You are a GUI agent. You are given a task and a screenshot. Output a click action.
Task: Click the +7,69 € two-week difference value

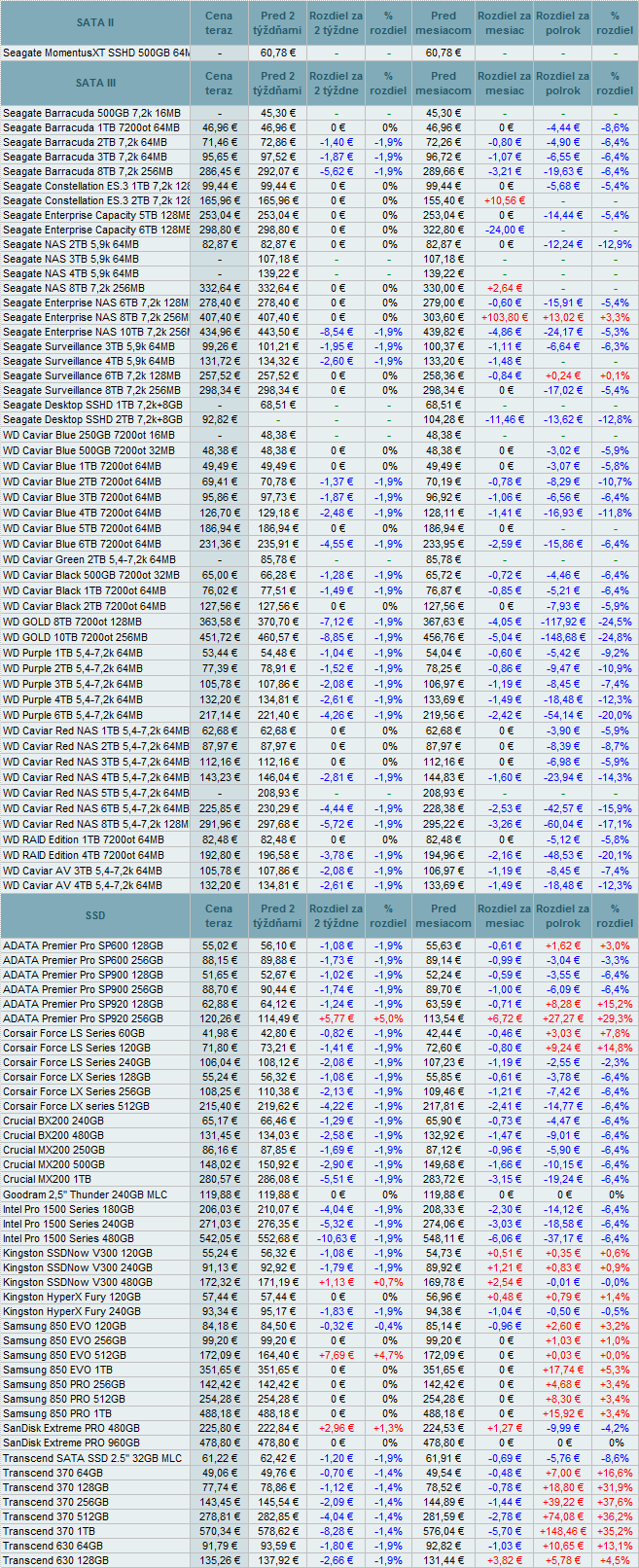[337, 1355]
